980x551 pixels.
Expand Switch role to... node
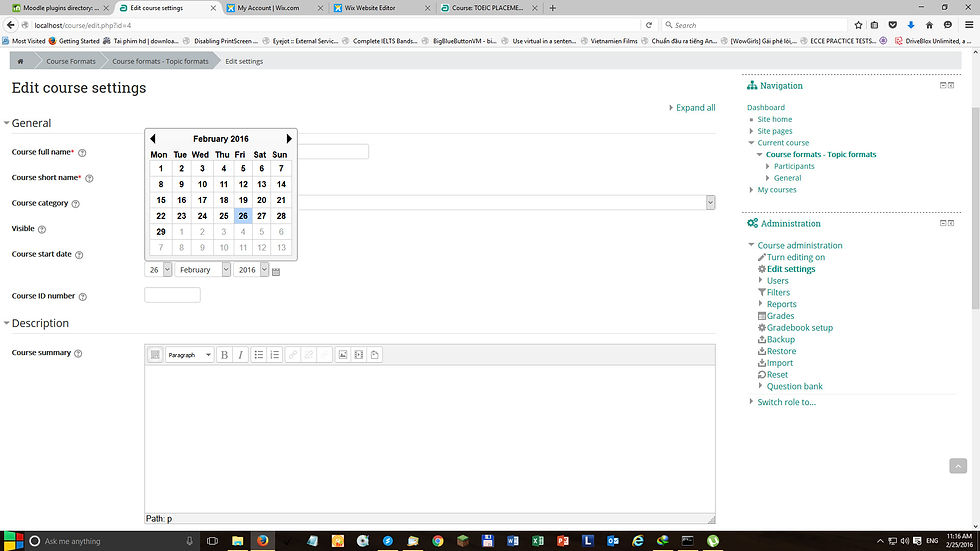751,402
